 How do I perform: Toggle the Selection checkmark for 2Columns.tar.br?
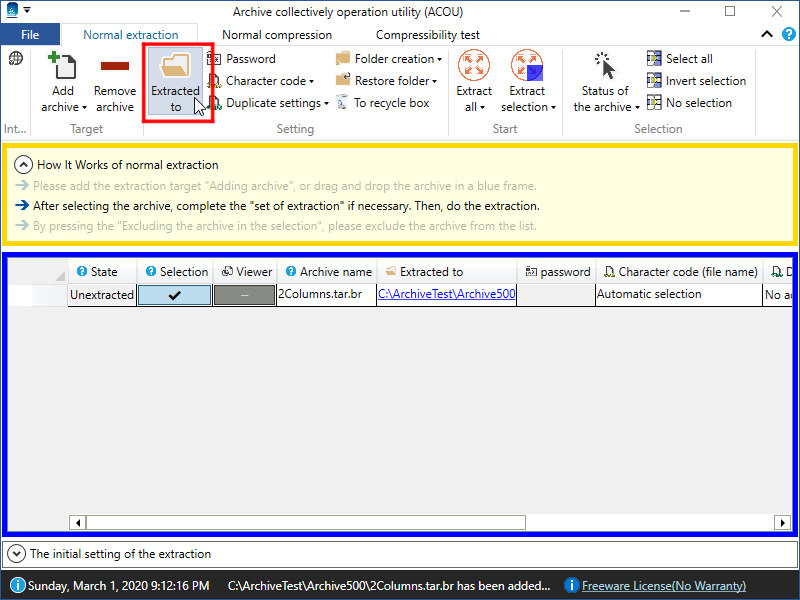click(174, 295)
